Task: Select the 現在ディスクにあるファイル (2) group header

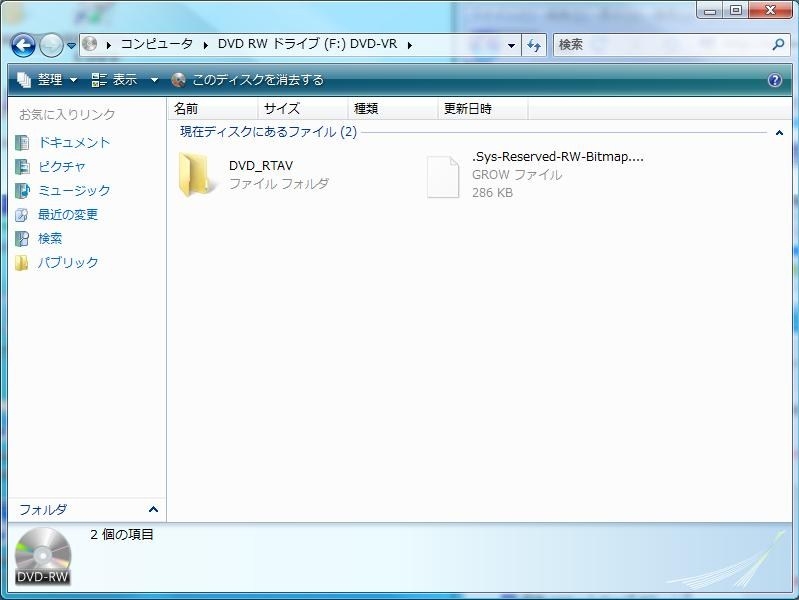Action: click(268, 132)
